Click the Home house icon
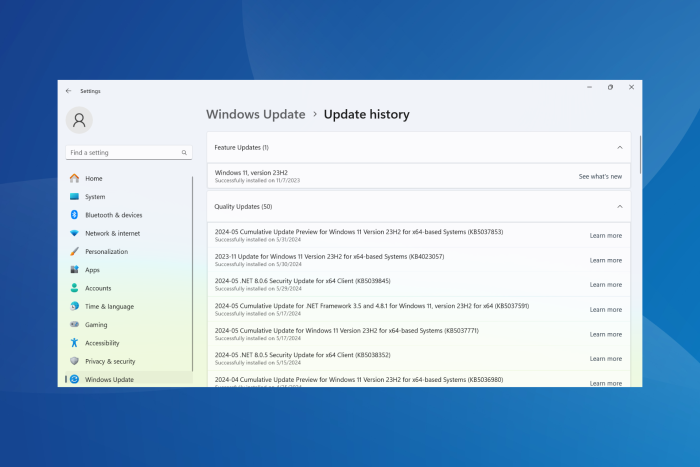This screenshot has width=700, height=467. coord(74,178)
